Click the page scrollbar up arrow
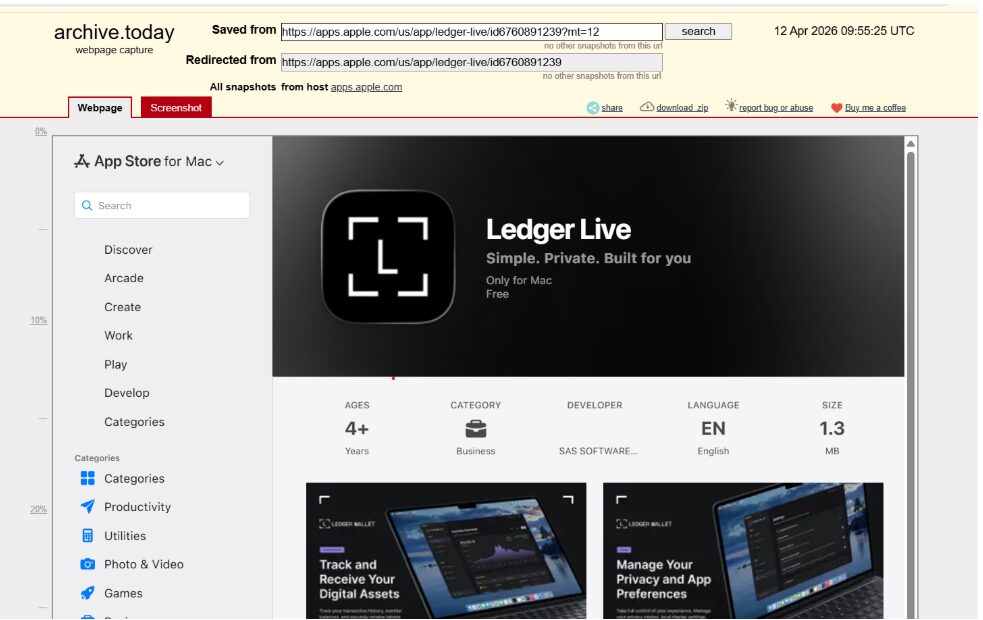The width and height of the screenshot is (983, 620). click(910, 145)
